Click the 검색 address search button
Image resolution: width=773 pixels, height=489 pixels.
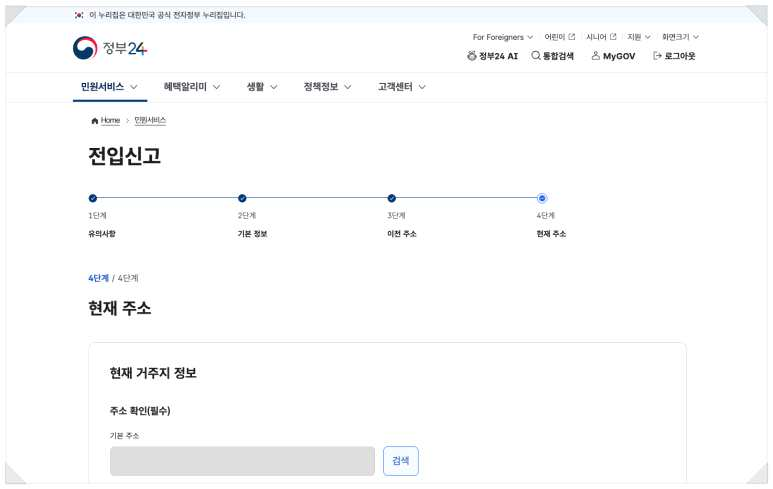pos(401,461)
